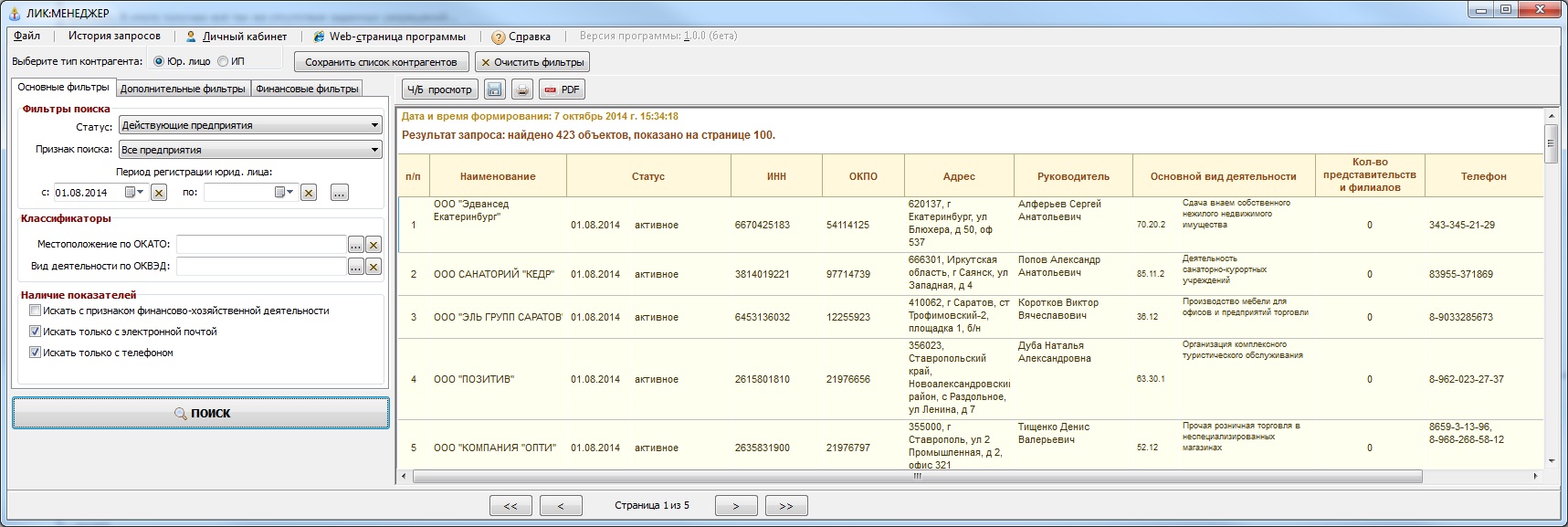
Task: Open the calendar for the start date
Action: (134, 193)
